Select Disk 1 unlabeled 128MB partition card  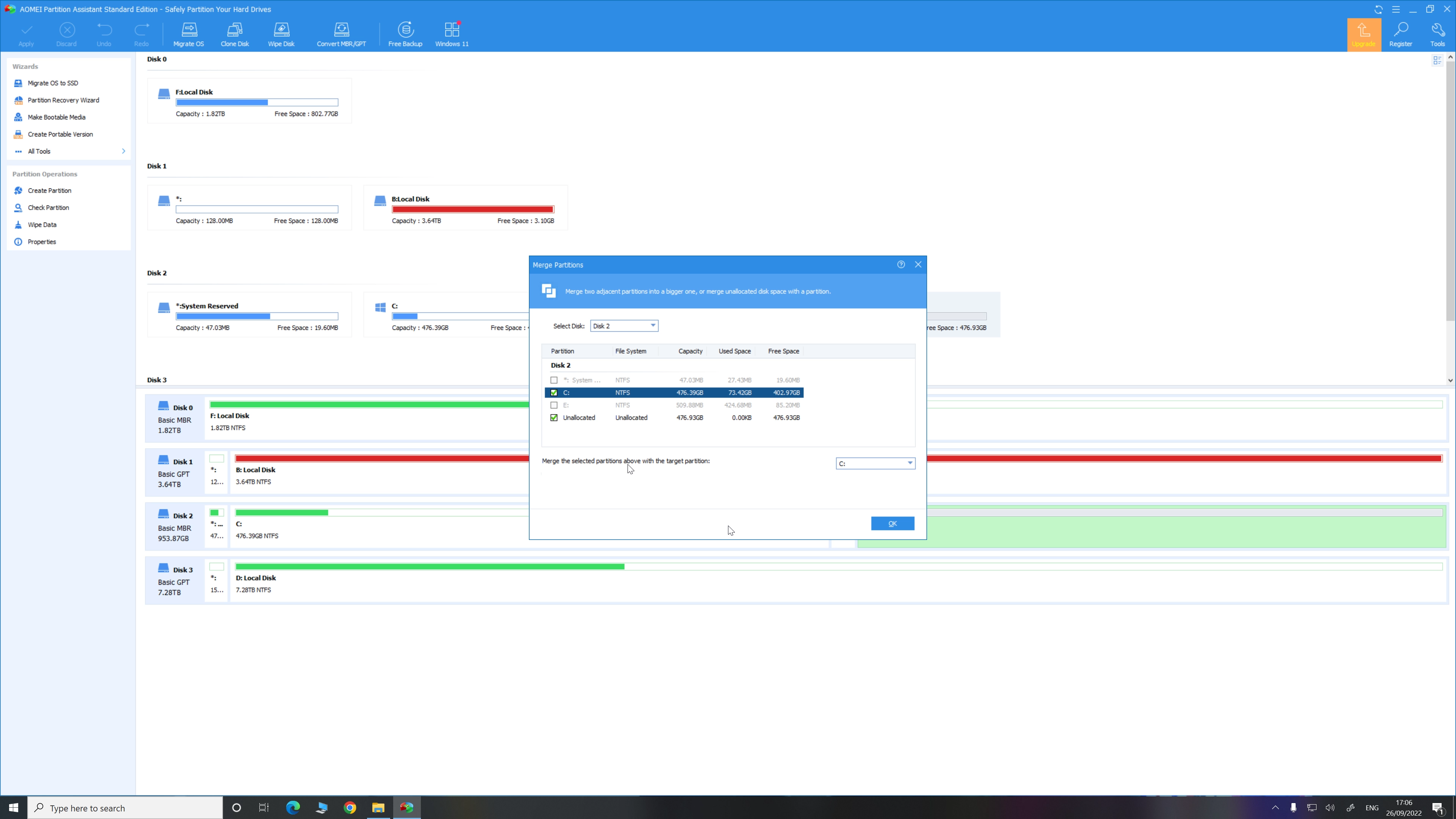(x=249, y=207)
